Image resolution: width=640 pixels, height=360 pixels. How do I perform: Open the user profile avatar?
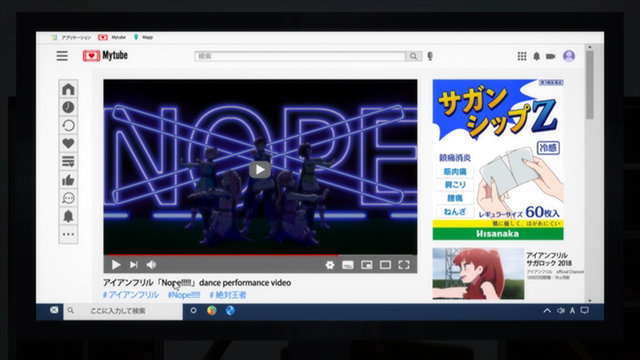pos(569,56)
